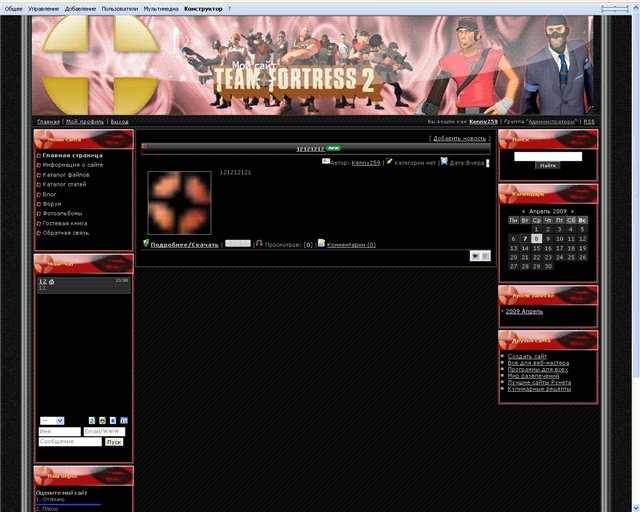Open 'Программы для всех' link
The width and height of the screenshot is (640, 512).
(x=538, y=370)
